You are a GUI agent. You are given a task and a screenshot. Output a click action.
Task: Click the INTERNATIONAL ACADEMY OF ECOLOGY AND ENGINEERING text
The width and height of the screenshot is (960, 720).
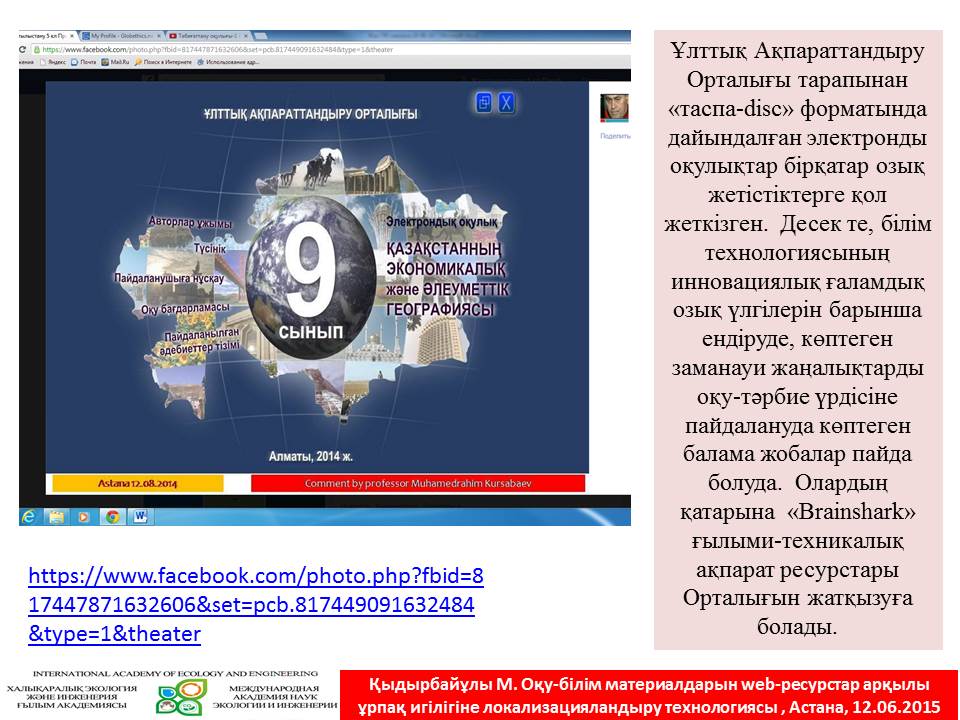pyautogui.click(x=175, y=673)
